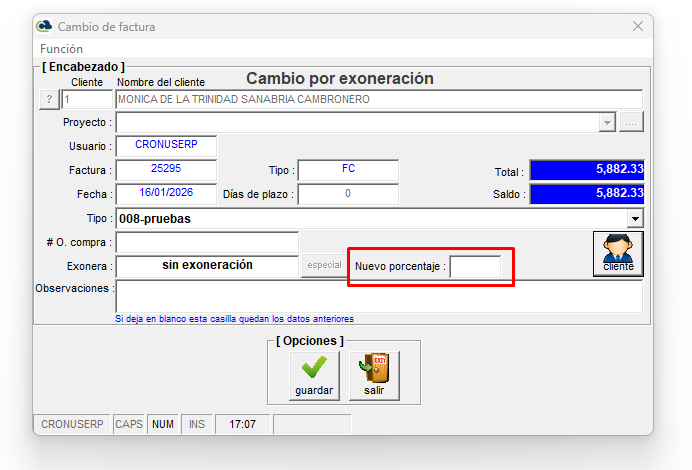692x470 pixels.
Task: Click the 17:07 clock in status bar
Action: [242, 424]
